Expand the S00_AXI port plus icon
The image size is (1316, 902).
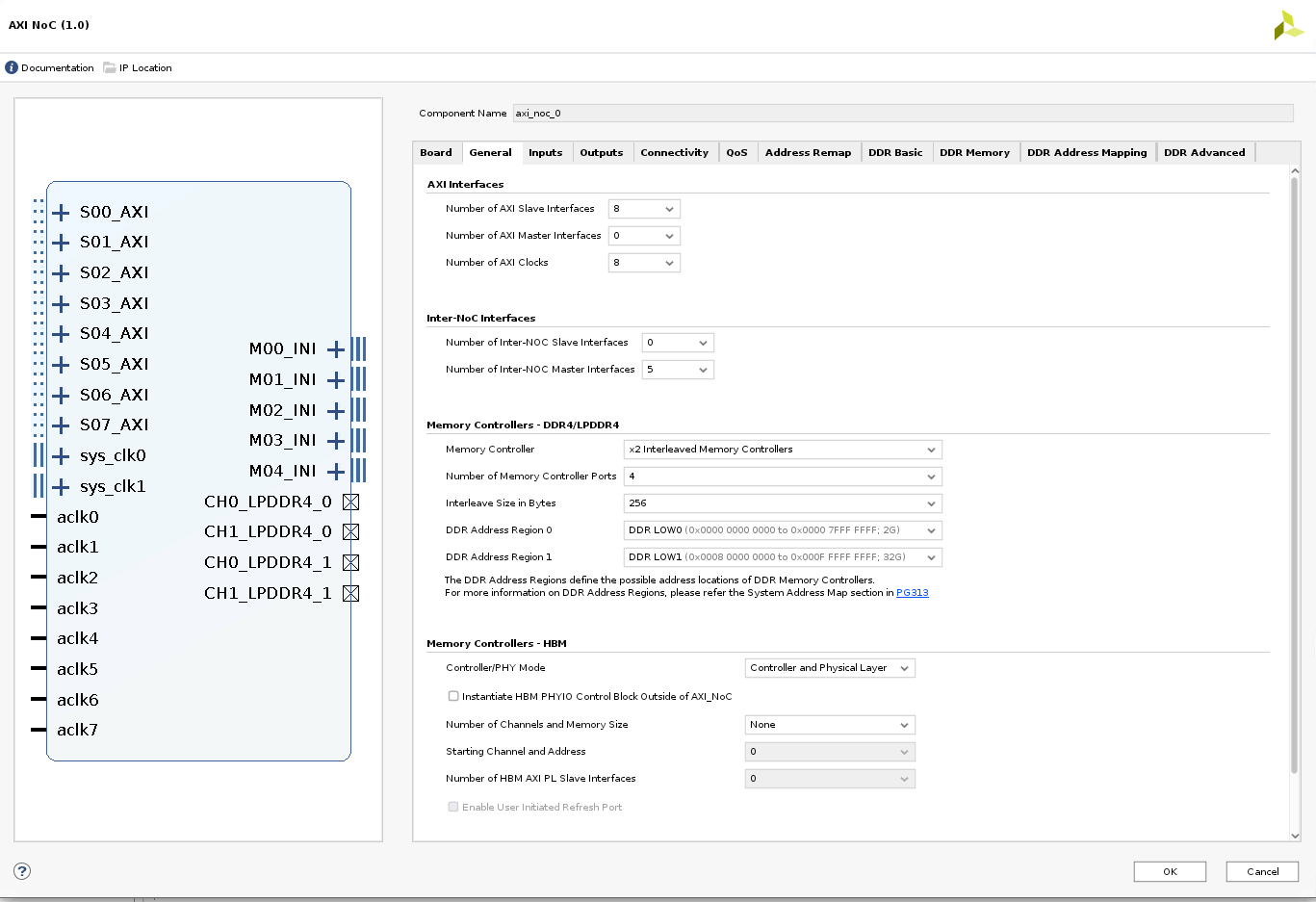tap(61, 213)
